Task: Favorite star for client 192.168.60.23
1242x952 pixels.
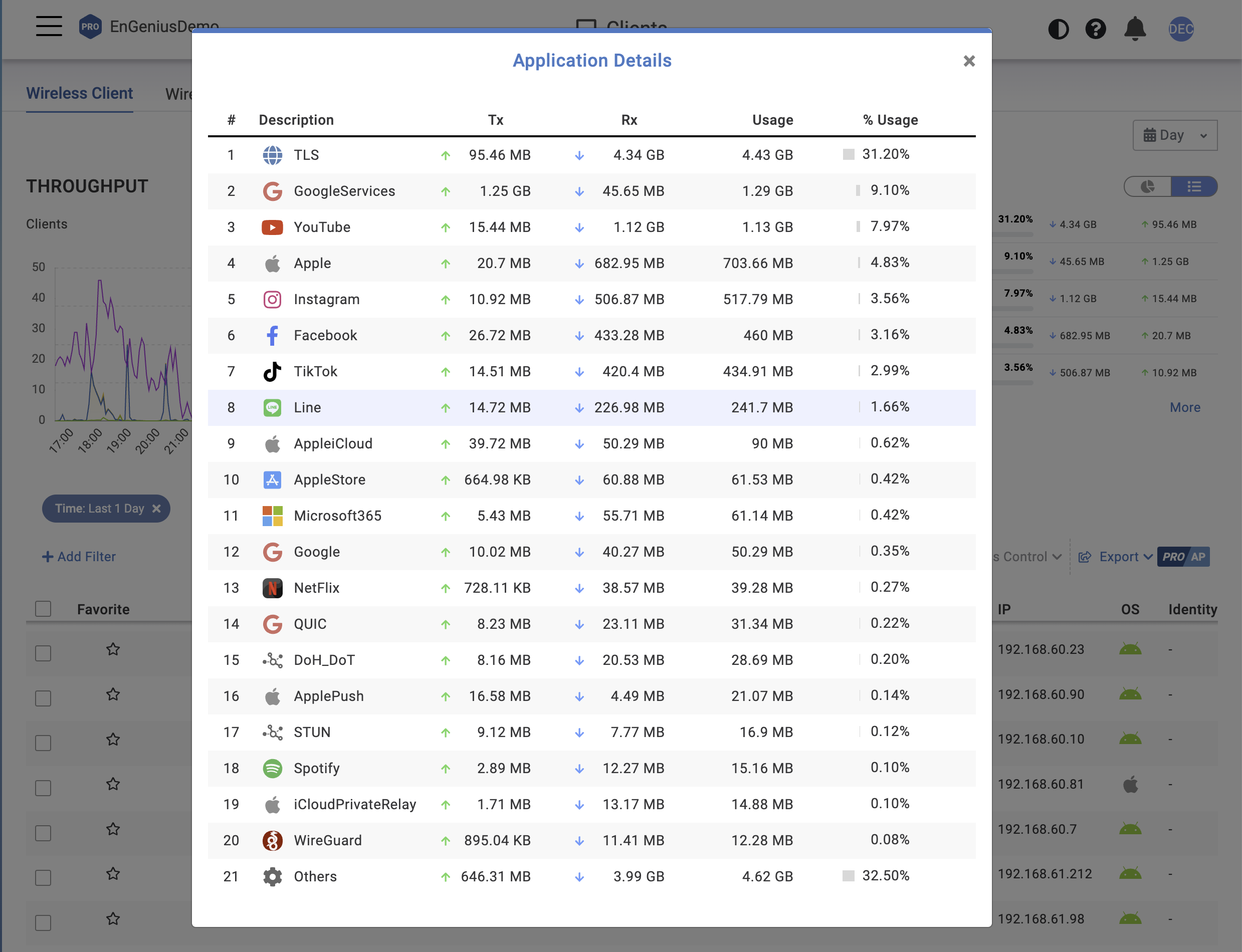Action: 113,649
